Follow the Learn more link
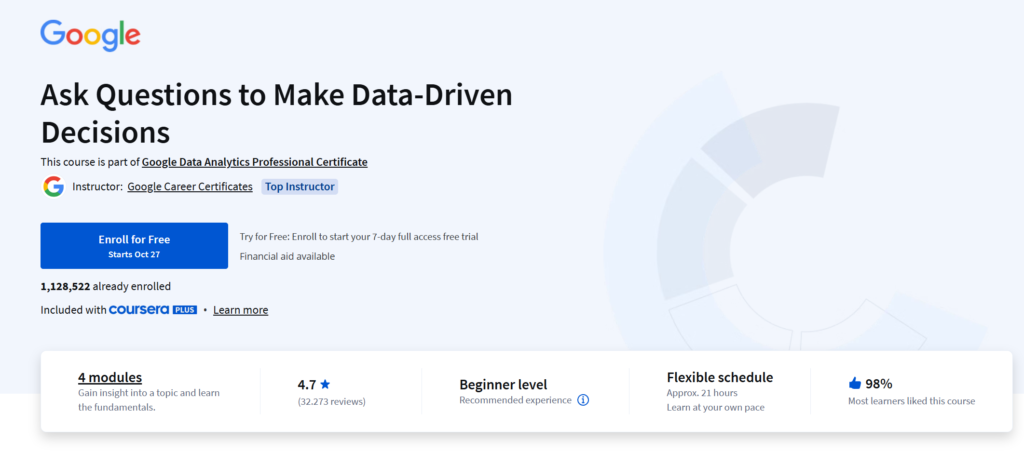Image resolution: width=1024 pixels, height=452 pixels. pyautogui.click(x=240, y=310)
